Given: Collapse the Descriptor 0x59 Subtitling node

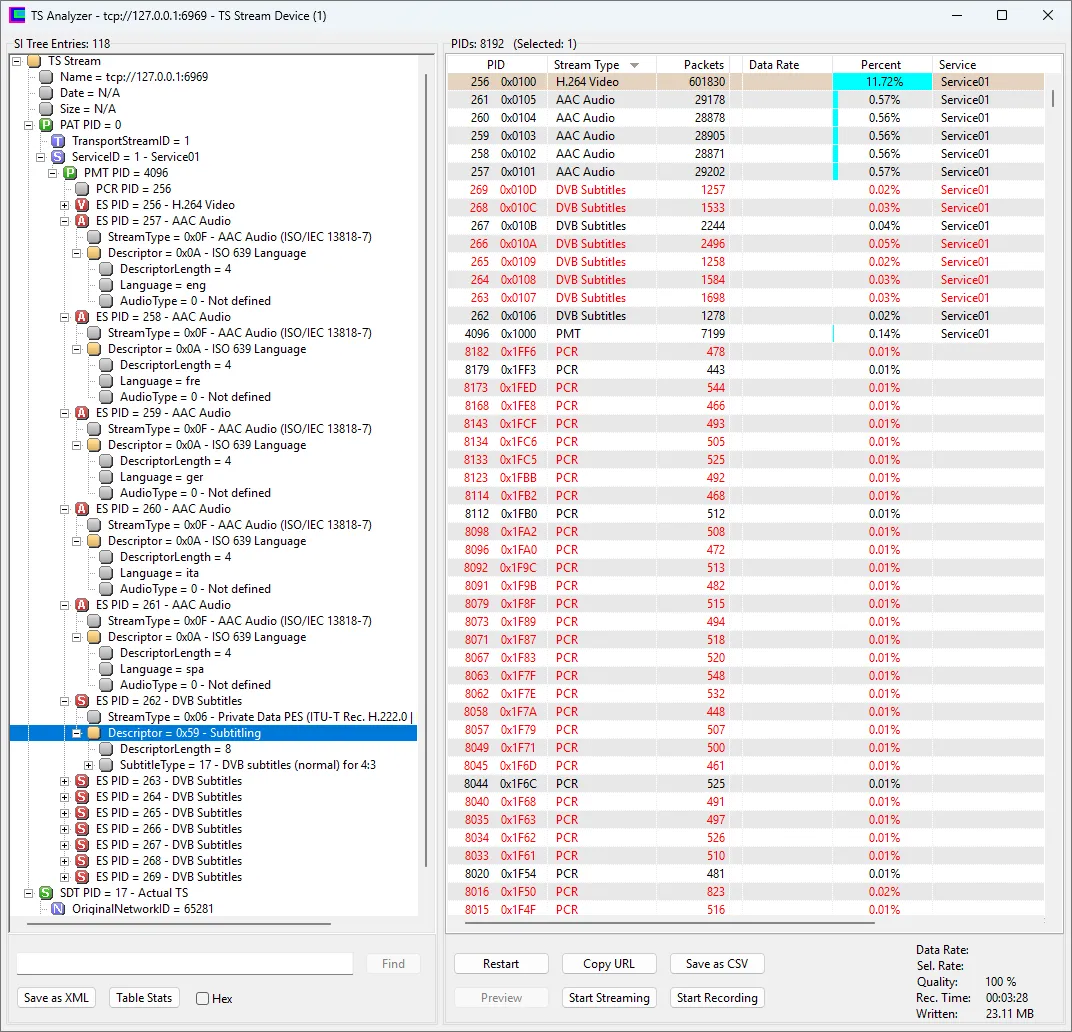Looking at the screenshot, I should 77,733.
